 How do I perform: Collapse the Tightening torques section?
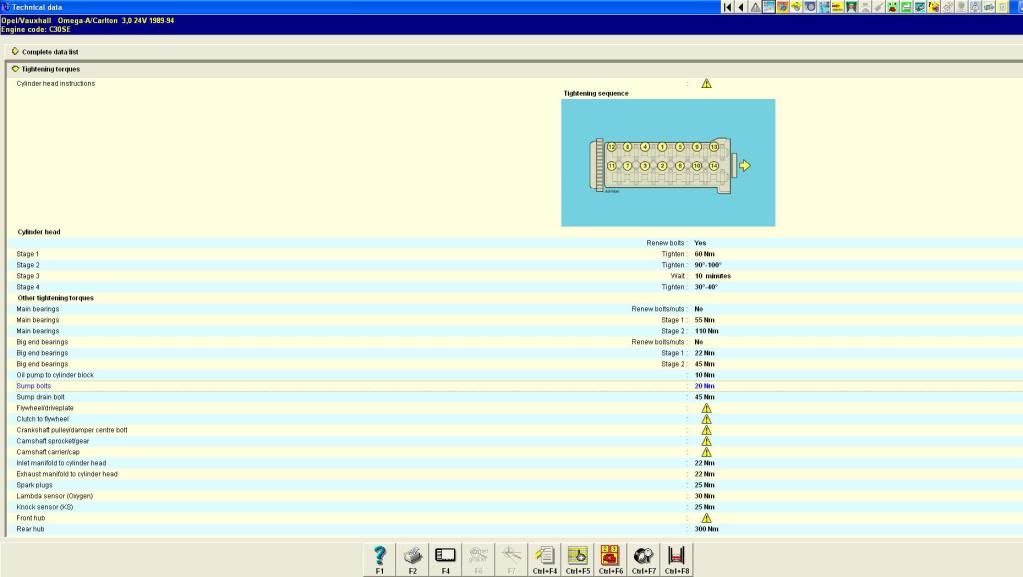click(15, 69)
